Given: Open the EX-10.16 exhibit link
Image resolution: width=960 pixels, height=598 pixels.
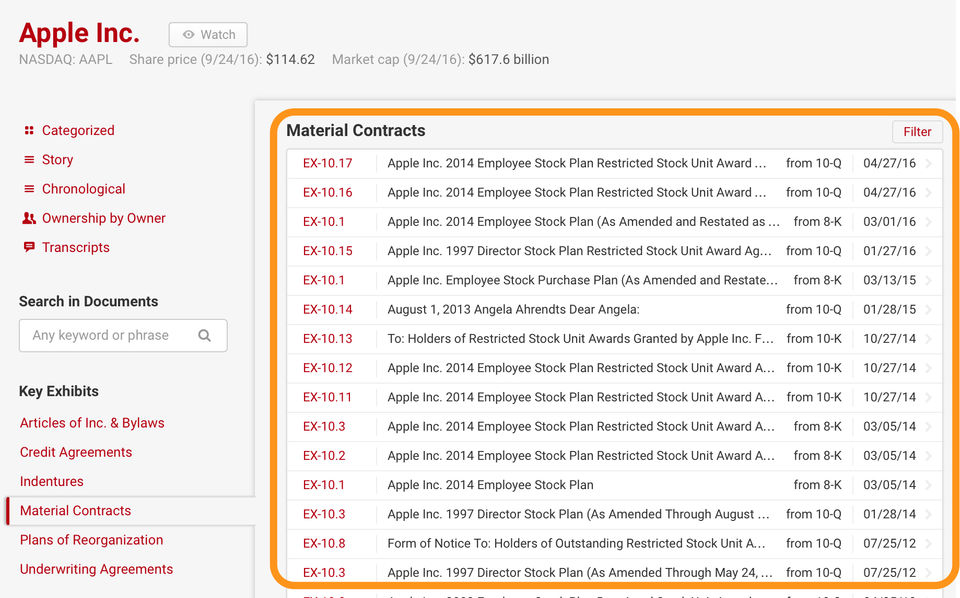Looking at the screenshot, I should 327,193.
